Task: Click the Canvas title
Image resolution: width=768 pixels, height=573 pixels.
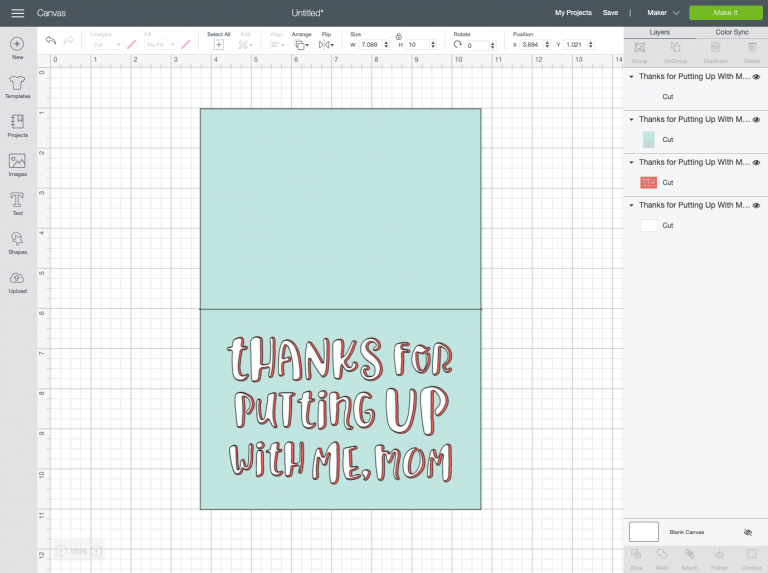Action: click(x=51, y=13)
